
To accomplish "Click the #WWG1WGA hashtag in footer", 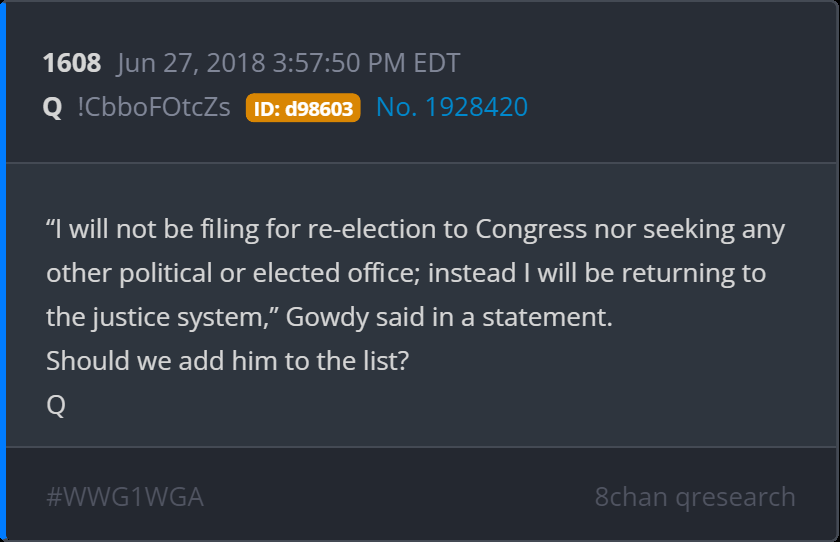I will tap(125, 497).
